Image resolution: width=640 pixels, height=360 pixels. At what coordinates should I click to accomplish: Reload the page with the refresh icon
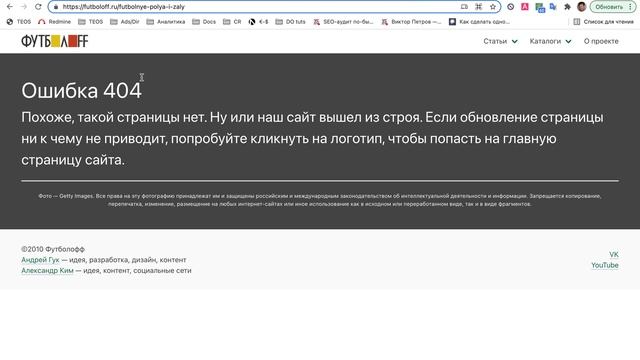click(x=38, y=7)
